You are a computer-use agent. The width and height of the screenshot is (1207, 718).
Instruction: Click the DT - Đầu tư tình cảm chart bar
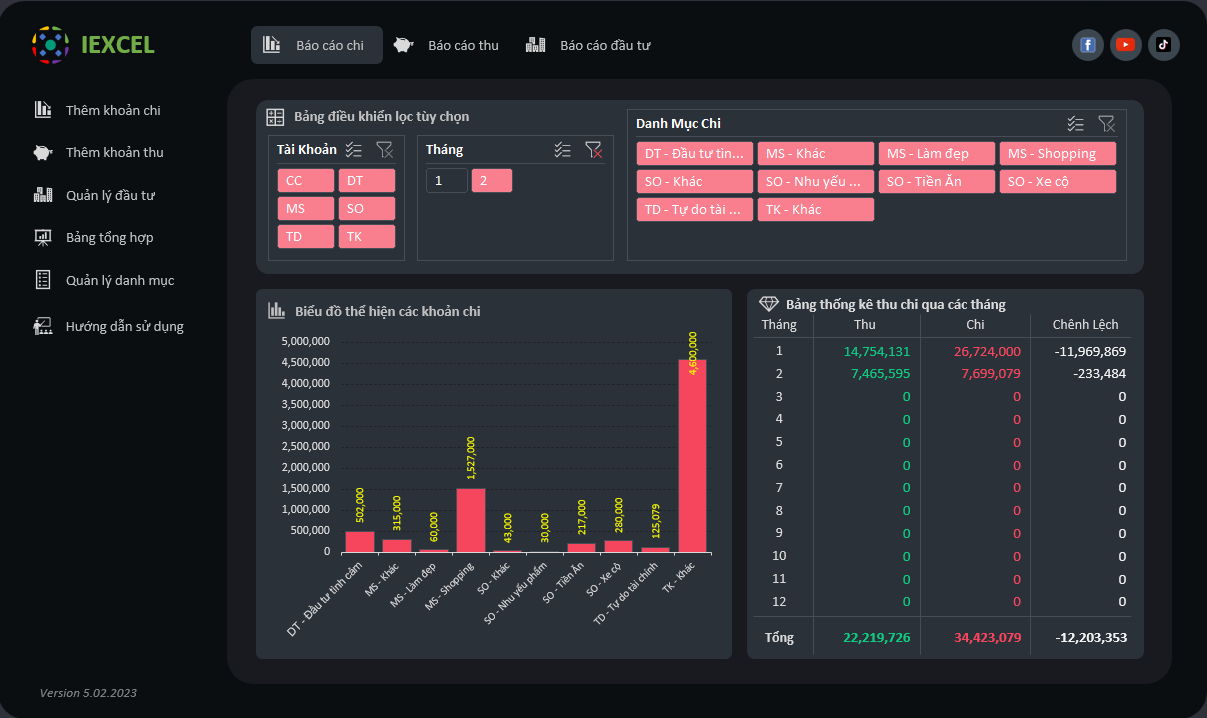360,542
